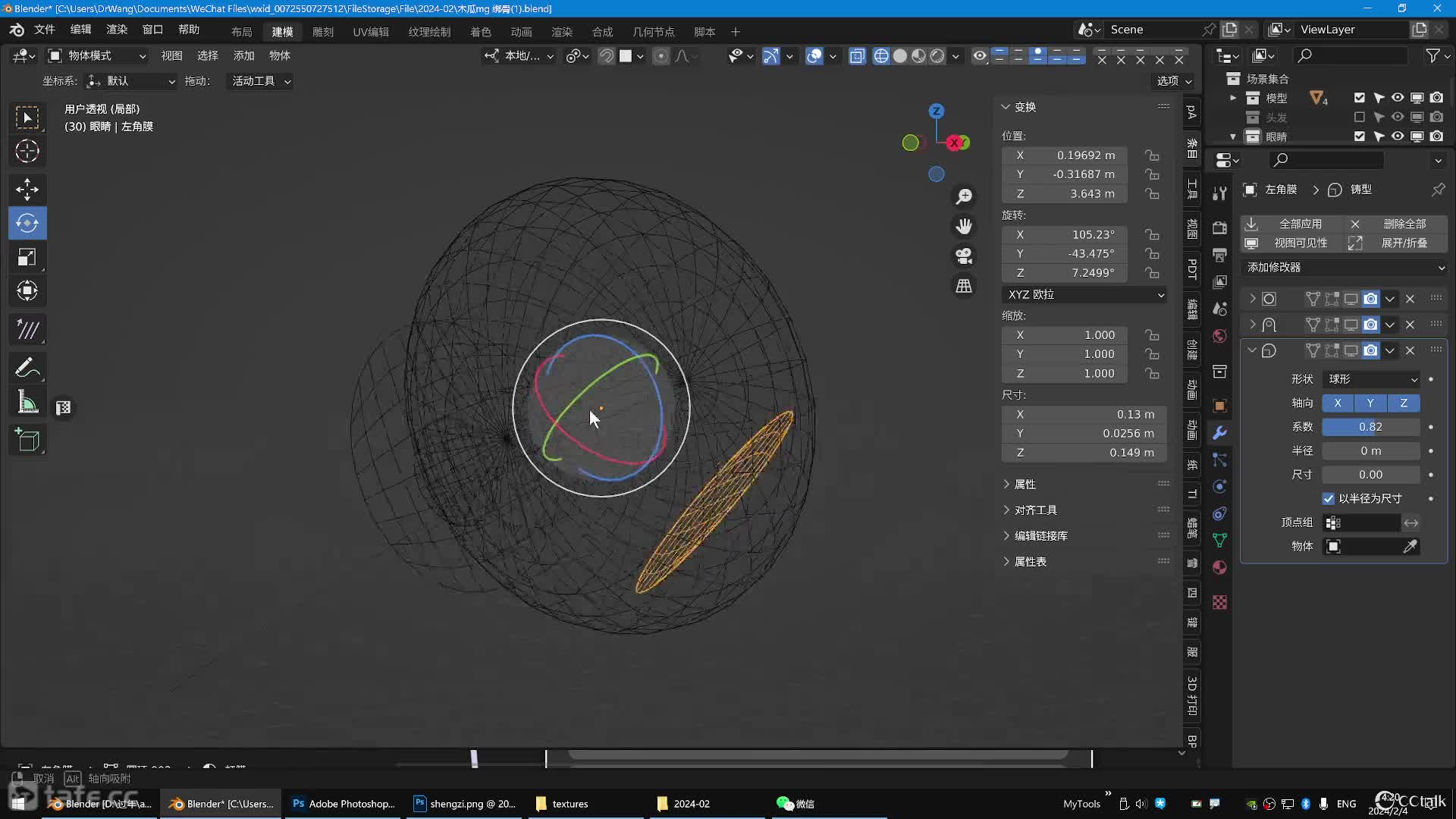Open the 球形 shape dropdown

pos(1371,379)
